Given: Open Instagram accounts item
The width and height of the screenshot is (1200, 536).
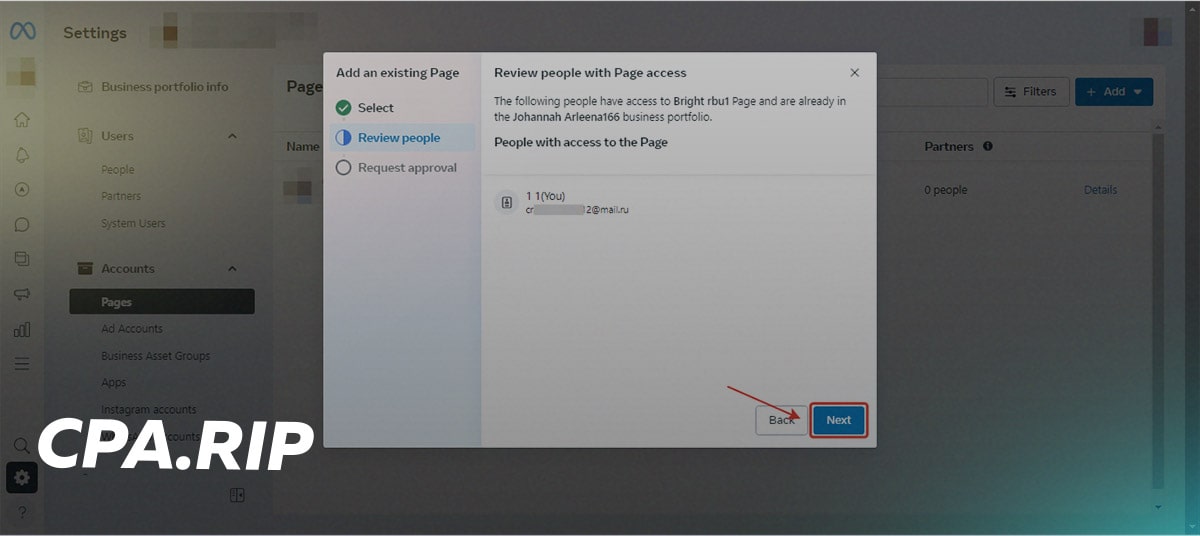Looking at the screenshot, I should 149,410.
